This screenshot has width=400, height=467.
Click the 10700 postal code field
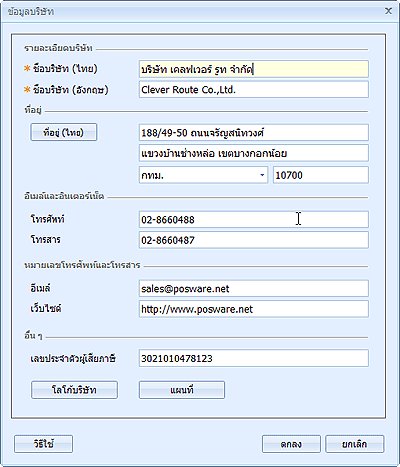pos(321,175)
